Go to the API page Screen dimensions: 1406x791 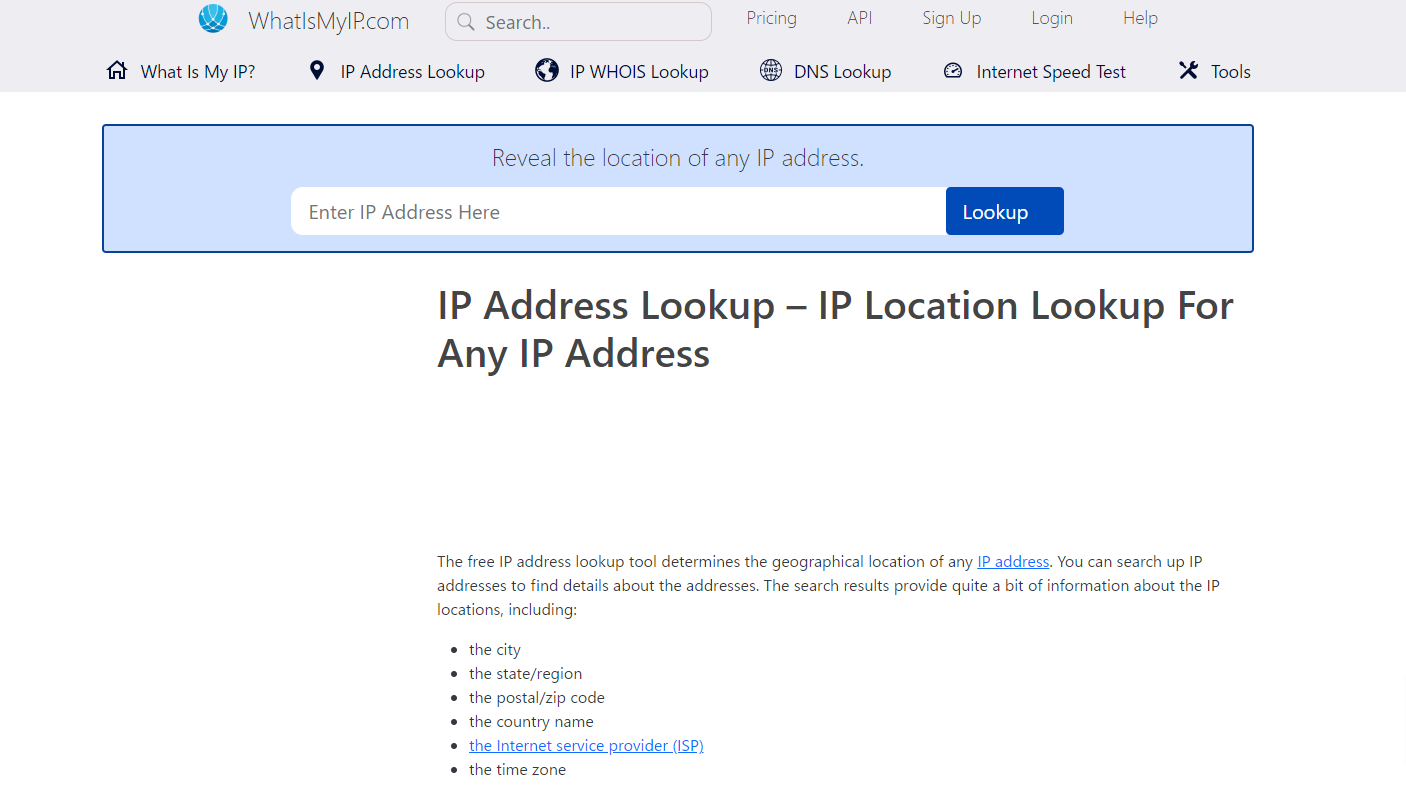pyautogui.click(x=859, y=18)
